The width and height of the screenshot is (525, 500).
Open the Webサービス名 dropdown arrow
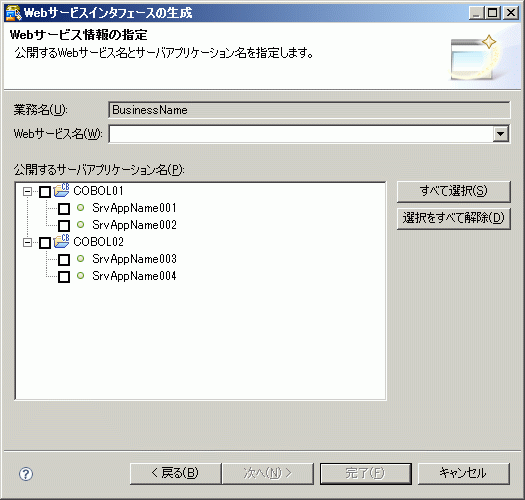pyautogui.click(x=501, y=134)
